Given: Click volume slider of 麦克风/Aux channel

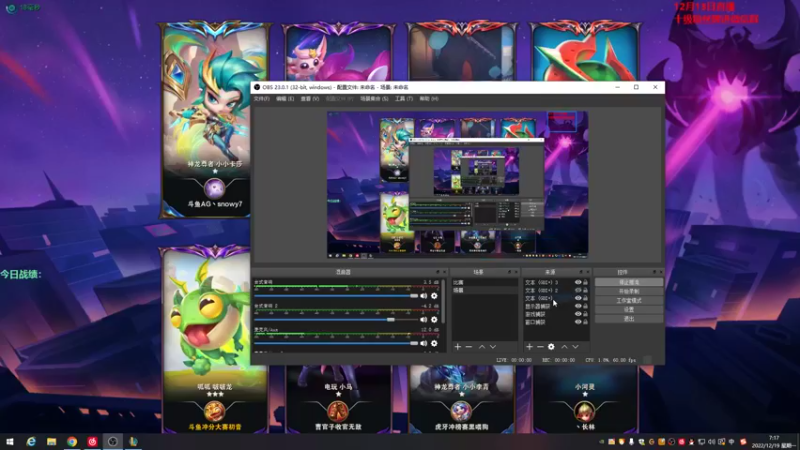Looking at the screenshot, I should (336, 343).
